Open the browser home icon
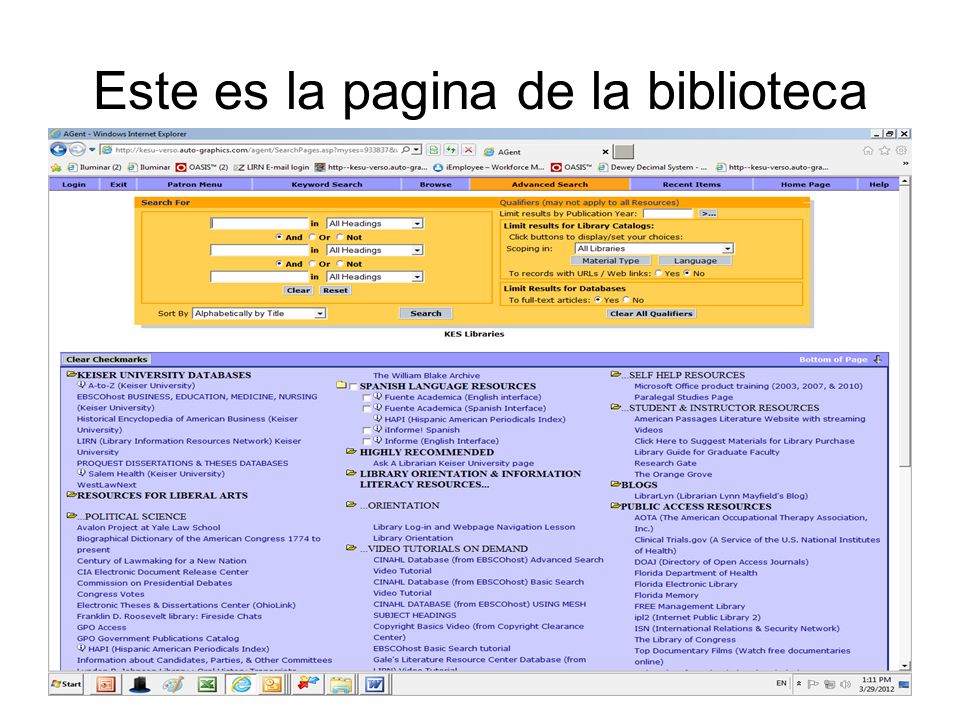The width and height of the screenshot is (960, 720). point(868,151)
